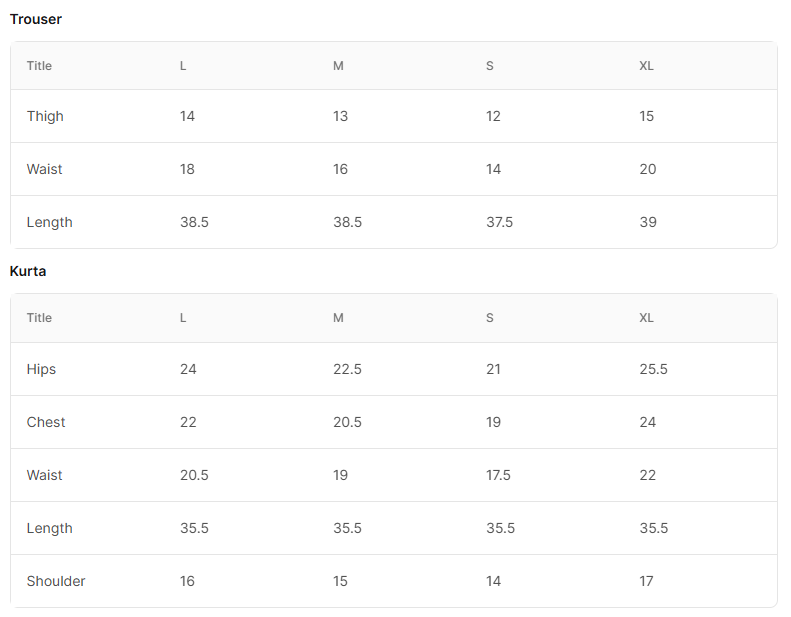Click the Trouser Thigh value 13 for M
791x617 pixels.
[x=341, y=117]
